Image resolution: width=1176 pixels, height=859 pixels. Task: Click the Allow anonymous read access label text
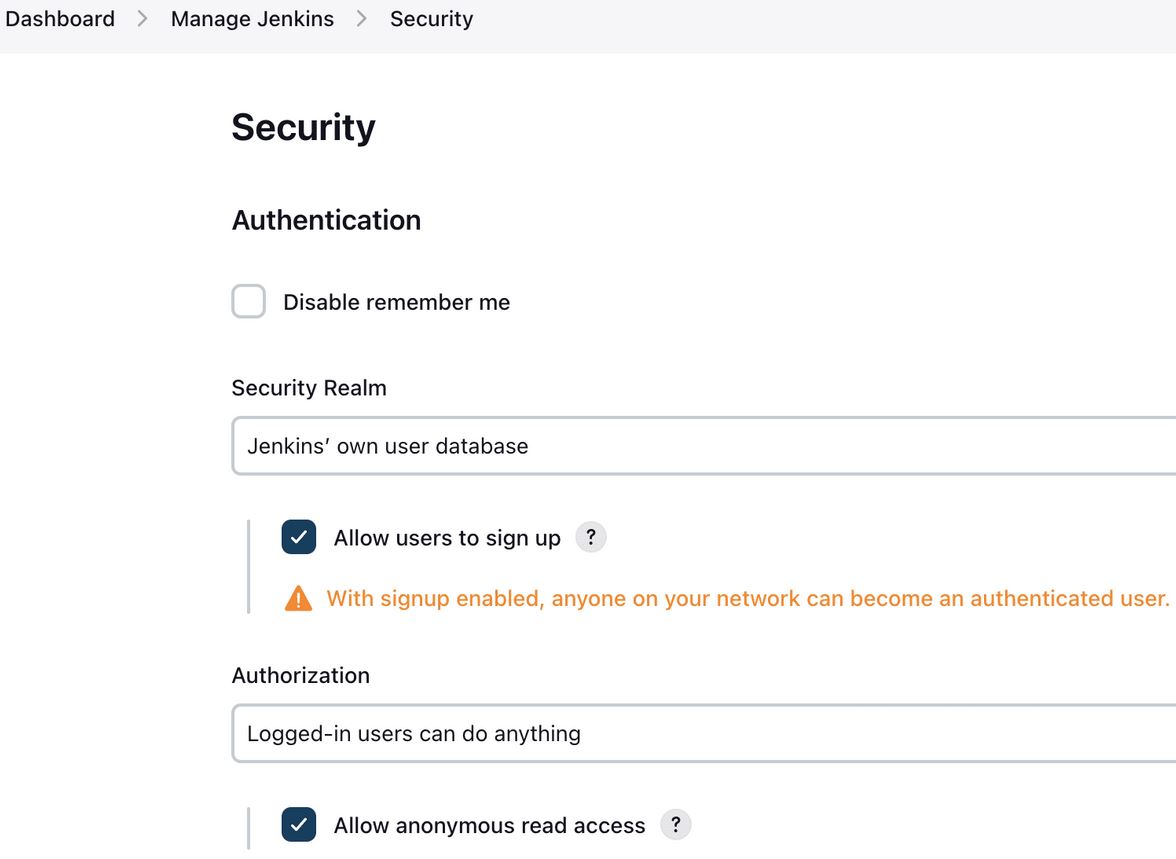pos(489,826)
